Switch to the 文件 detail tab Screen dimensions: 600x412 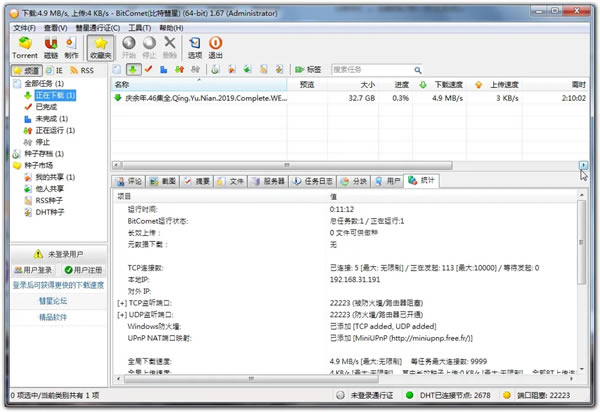pyautogui.click(x=230, y=181)
